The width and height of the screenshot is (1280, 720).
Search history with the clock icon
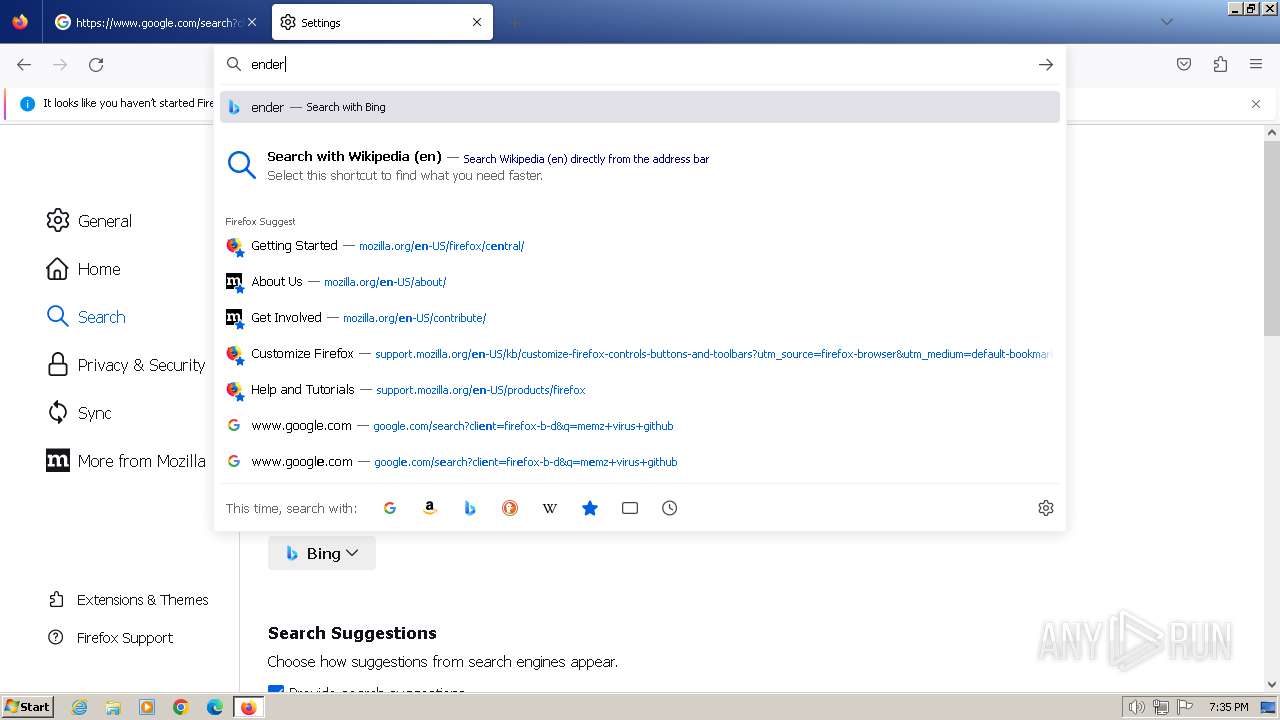pos(670,508)
